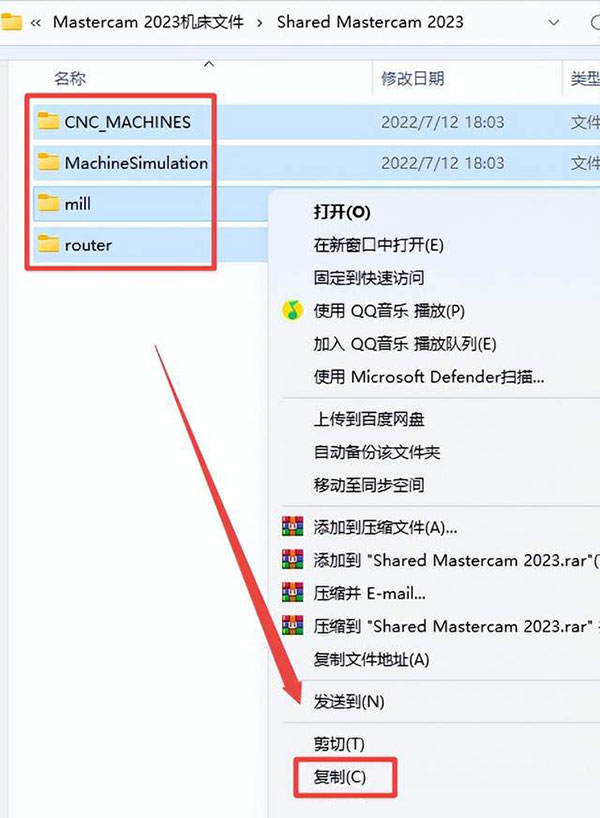The width and height of the screenshot is (600, 818).
Task: Choose 复制(C) from the context menu
Action: pyautogui.click(x=340, y=777)
